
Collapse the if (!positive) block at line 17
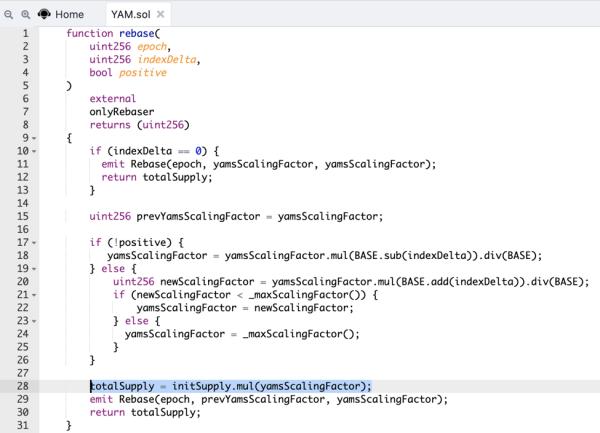tap(35, 242)
